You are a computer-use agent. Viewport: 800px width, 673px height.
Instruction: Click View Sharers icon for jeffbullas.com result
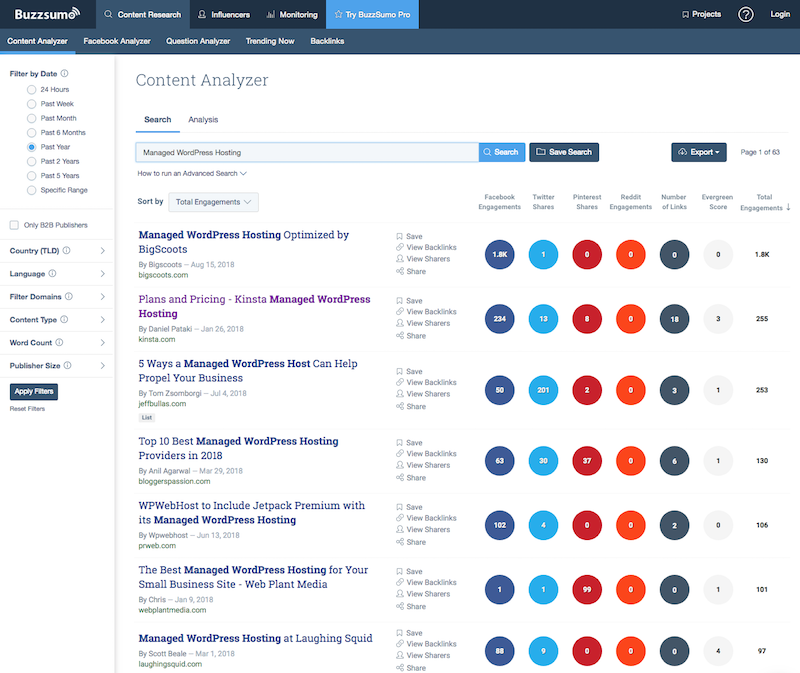(x=399, y=393)
